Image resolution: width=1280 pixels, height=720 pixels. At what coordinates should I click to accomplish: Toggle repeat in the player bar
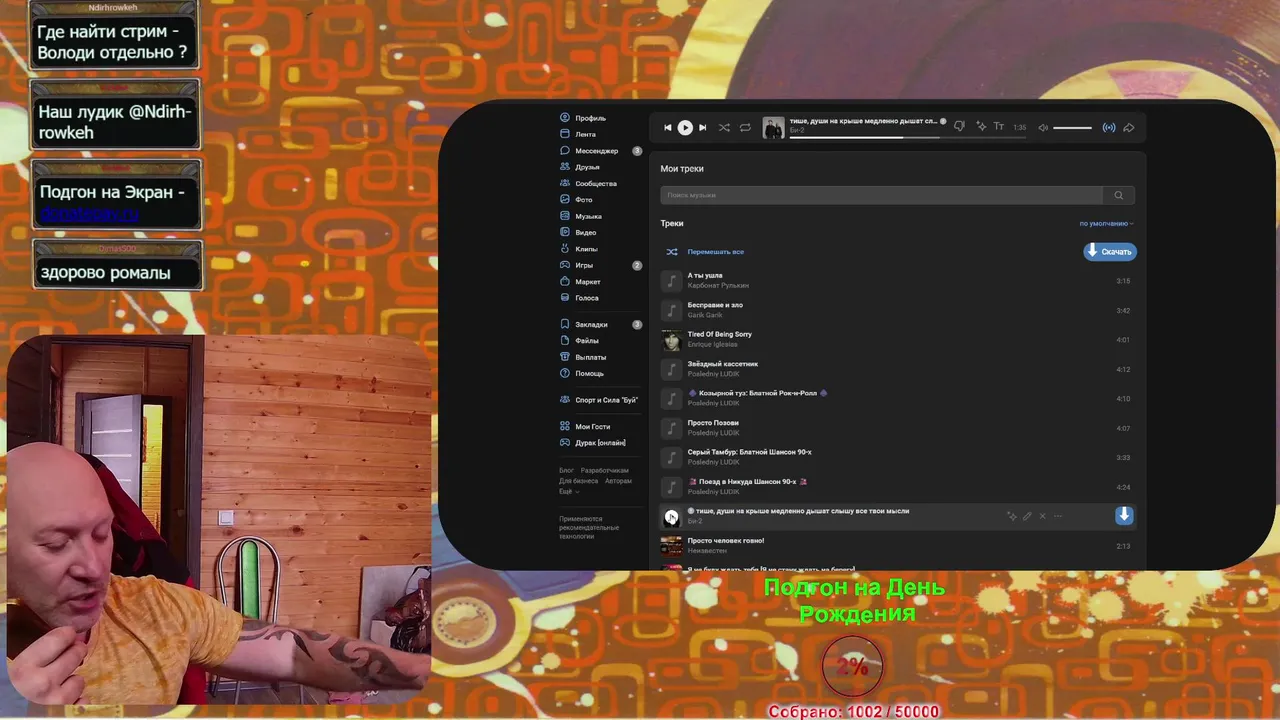tap(745, 127)
